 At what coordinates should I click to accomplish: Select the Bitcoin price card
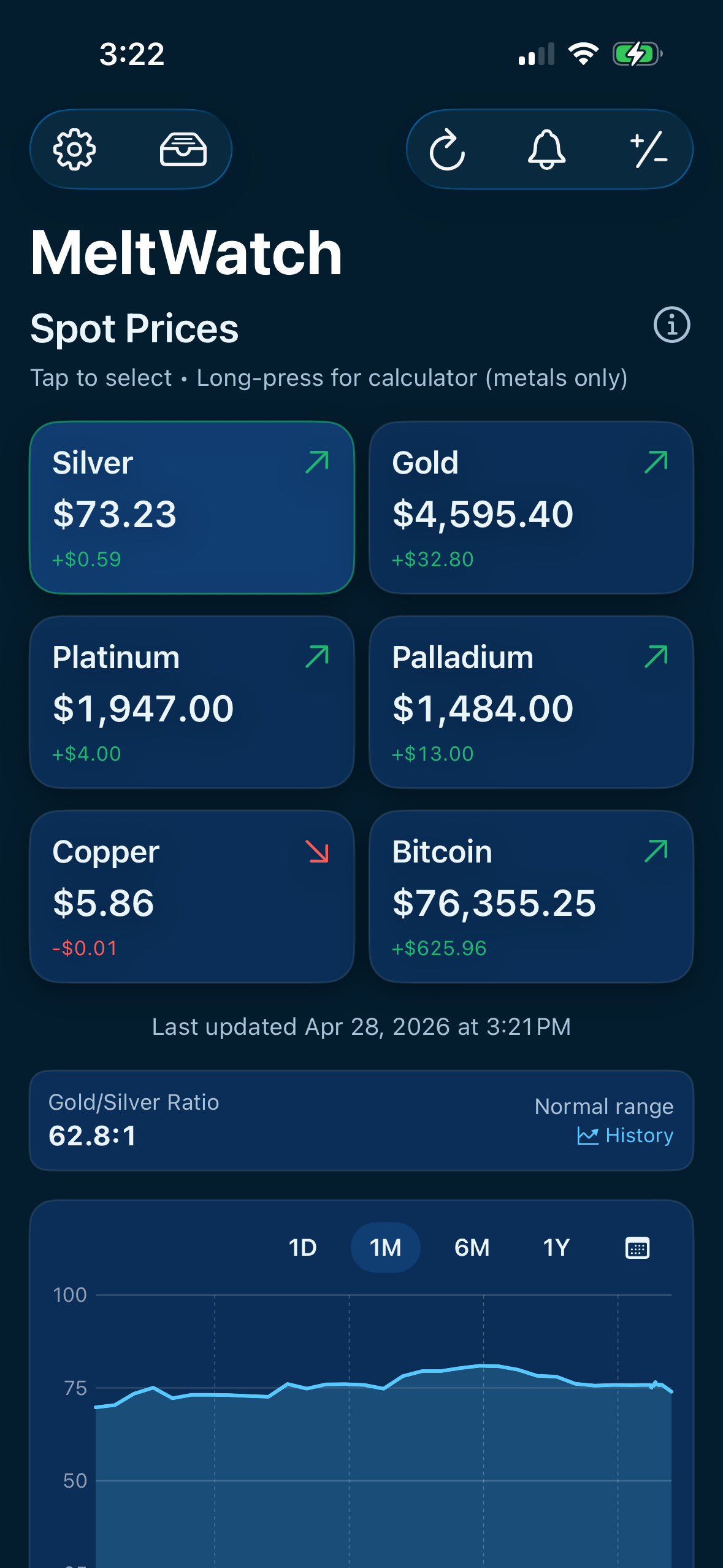coord(531,896)
